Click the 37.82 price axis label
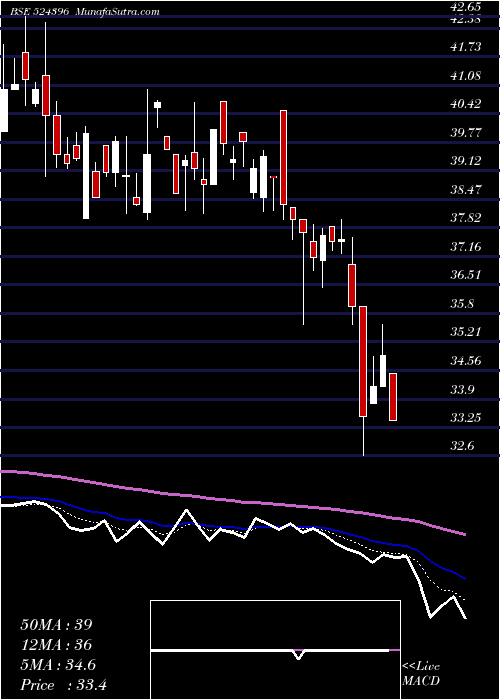500x700 pixels. pyautogui.click(x=465, y=218)
